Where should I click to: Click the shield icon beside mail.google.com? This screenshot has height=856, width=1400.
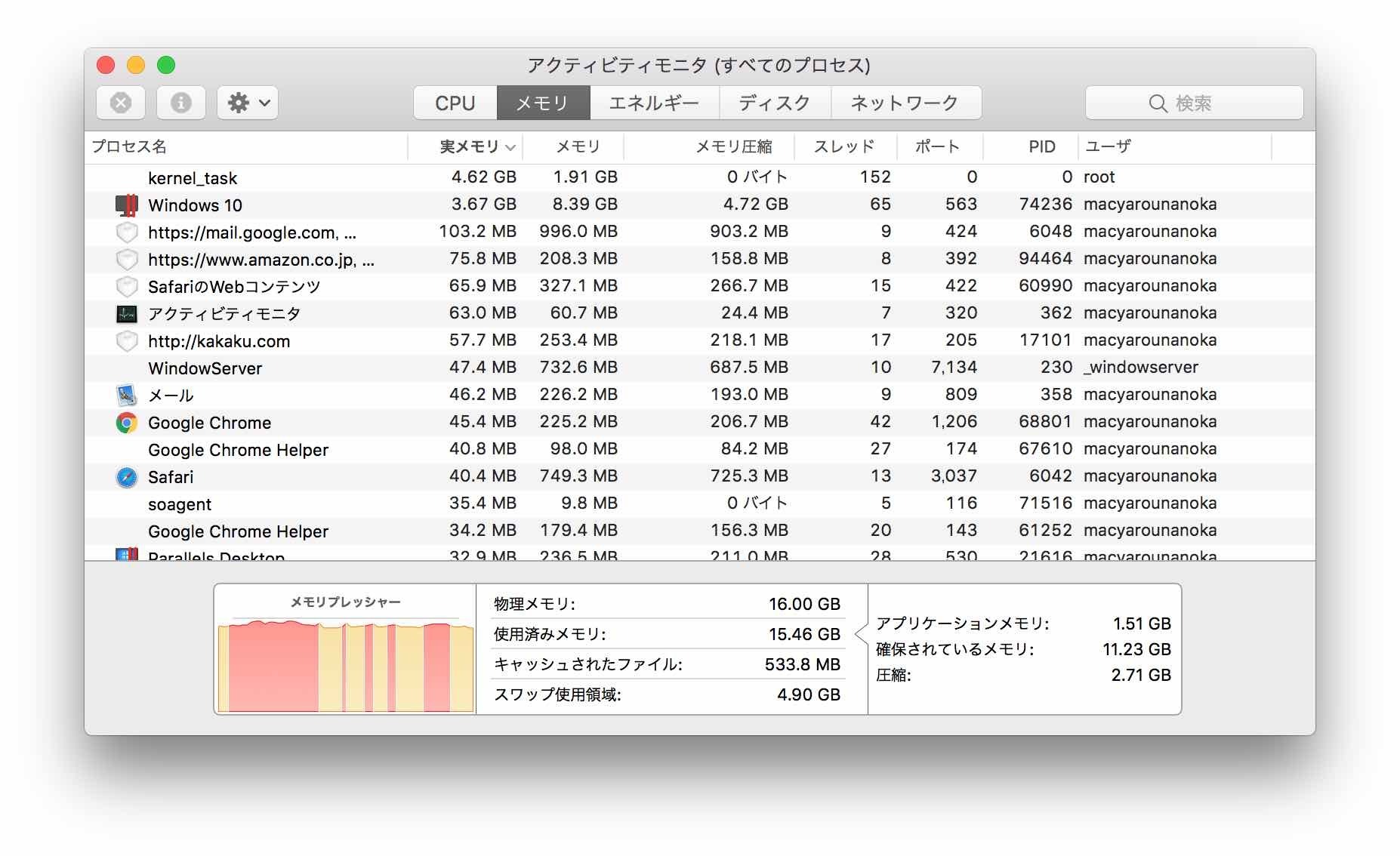(x=126, y=232)
